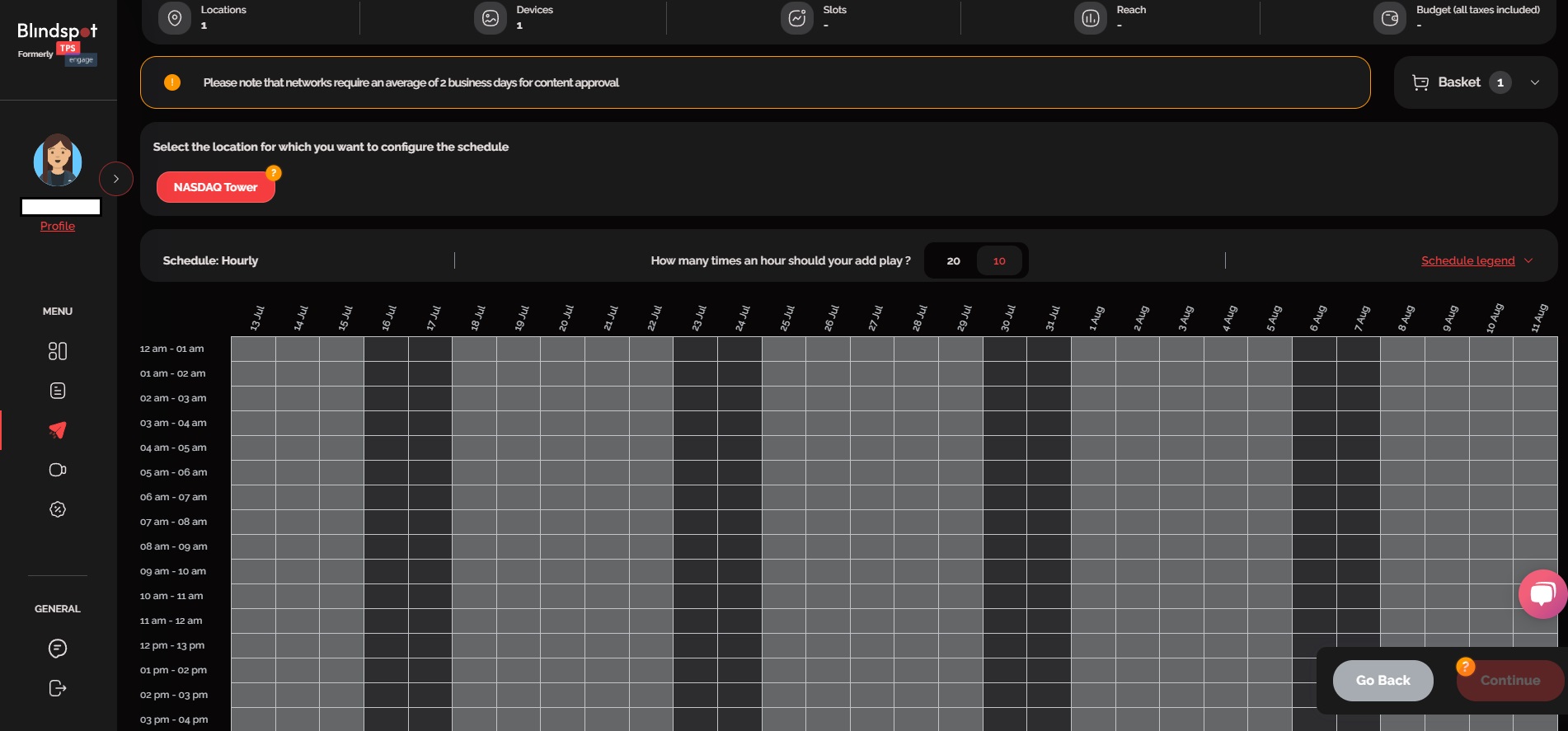Viewport: 1568px width, 731px height.
Task: Expand the Basket dropdown
Action: pos(1534,82)
